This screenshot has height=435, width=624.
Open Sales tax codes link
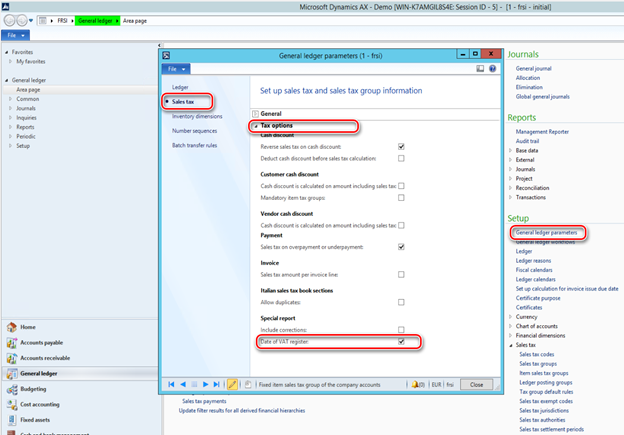click(536, 354)
